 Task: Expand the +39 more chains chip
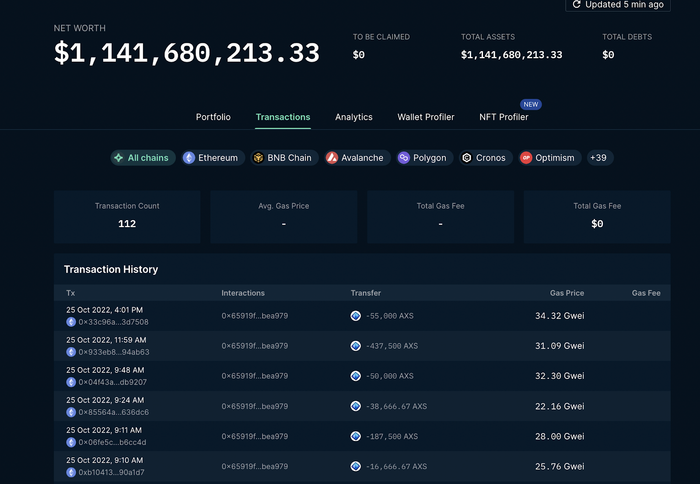(600, 158)
